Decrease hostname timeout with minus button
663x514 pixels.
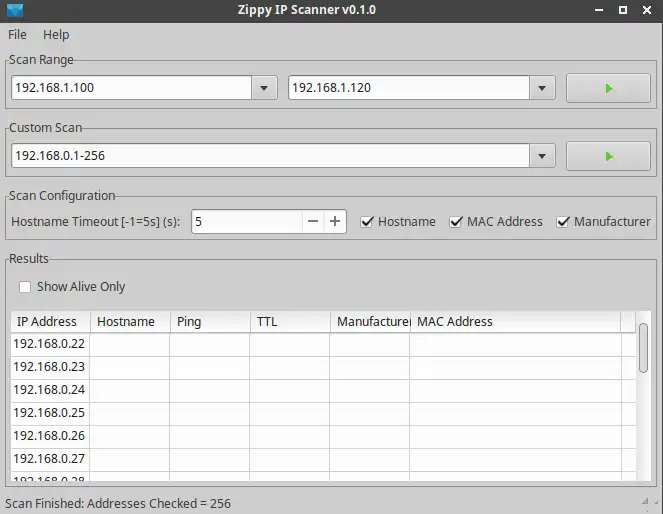tap(313, 221)
